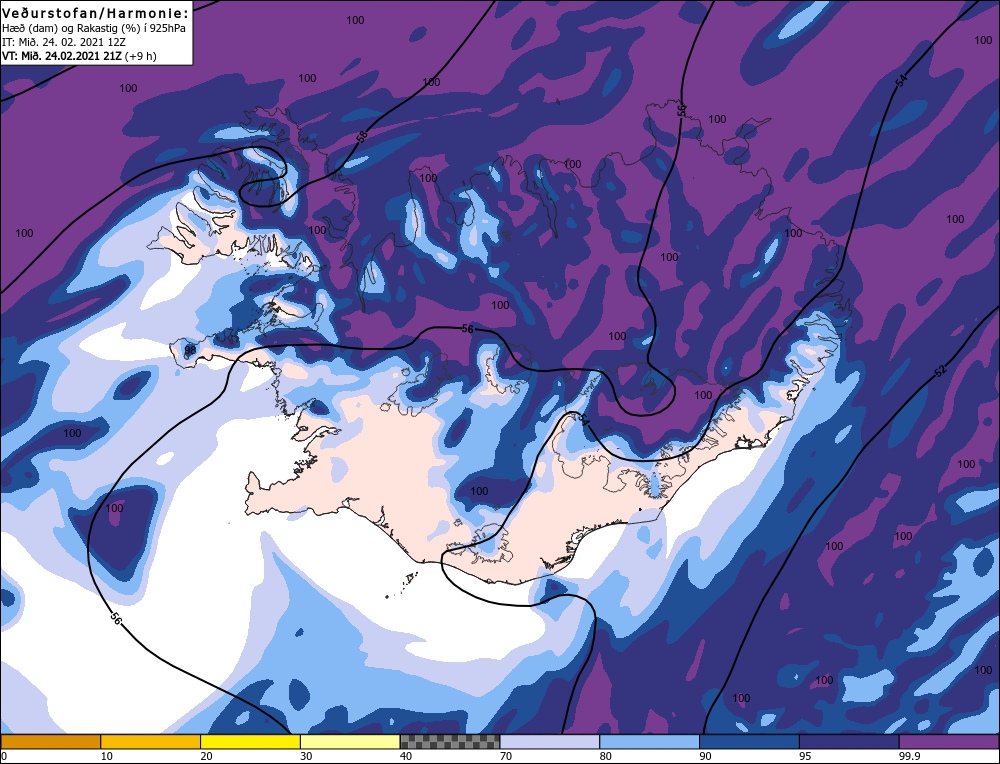Click the '52' contour label

point(941,371)
